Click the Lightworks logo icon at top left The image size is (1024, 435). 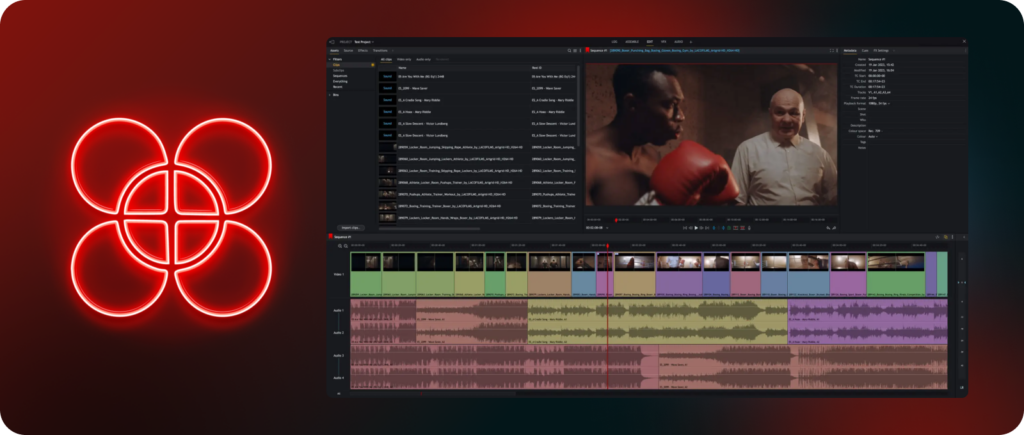click(x=333, y=42)
